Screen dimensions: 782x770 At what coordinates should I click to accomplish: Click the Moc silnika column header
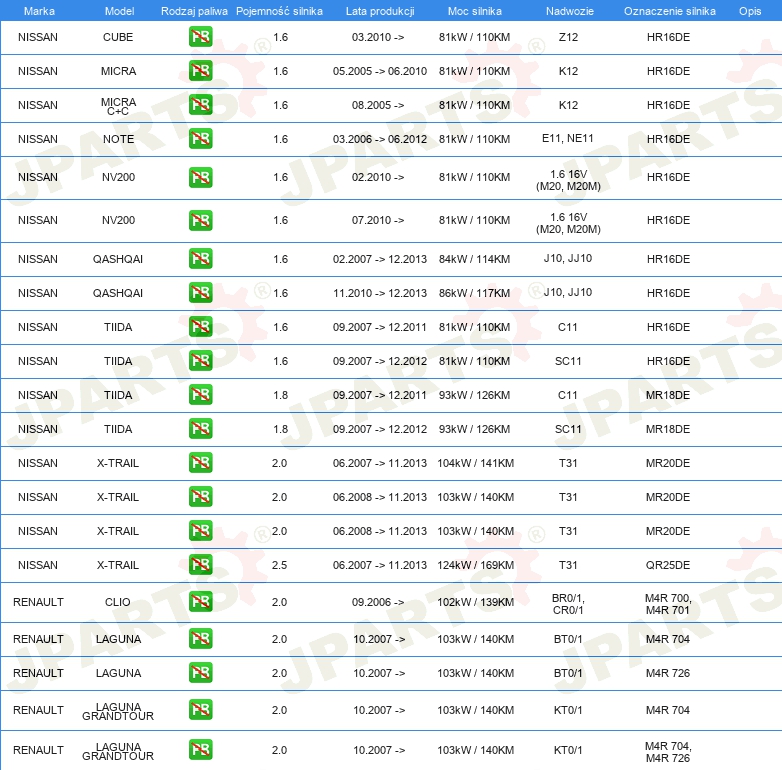[475, 11]
